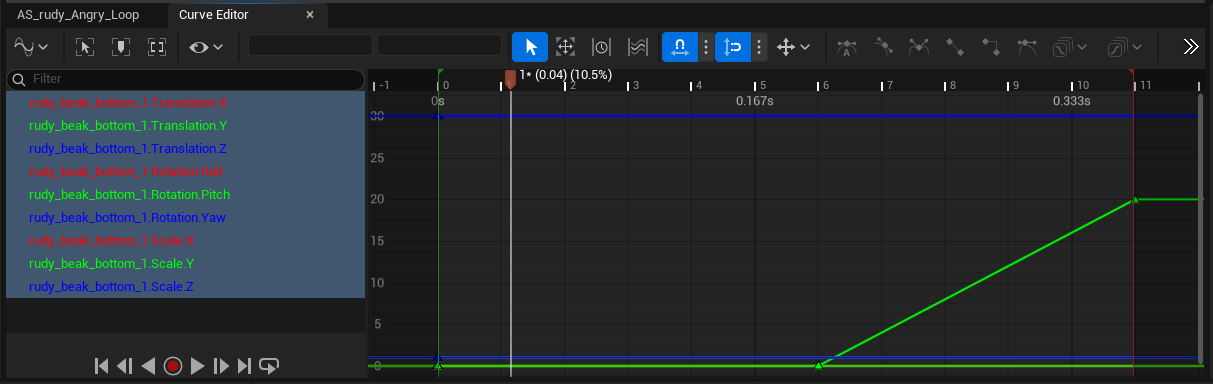Click the bracket-shaped fit icon
This screenshot has width=1213, height=384.
coord(157,46)
